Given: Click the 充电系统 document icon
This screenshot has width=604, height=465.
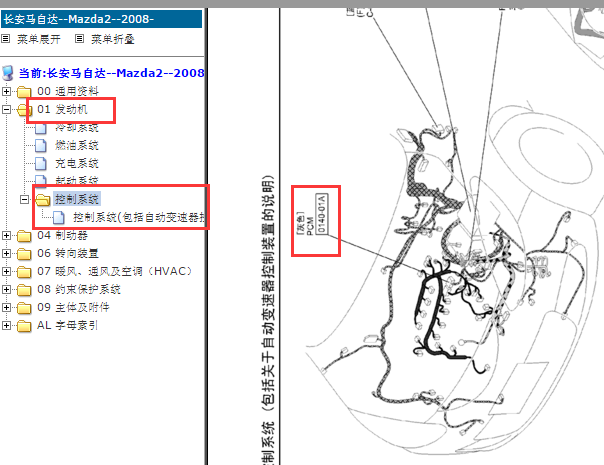Looking at the screenshot, I should click(41, 164).
